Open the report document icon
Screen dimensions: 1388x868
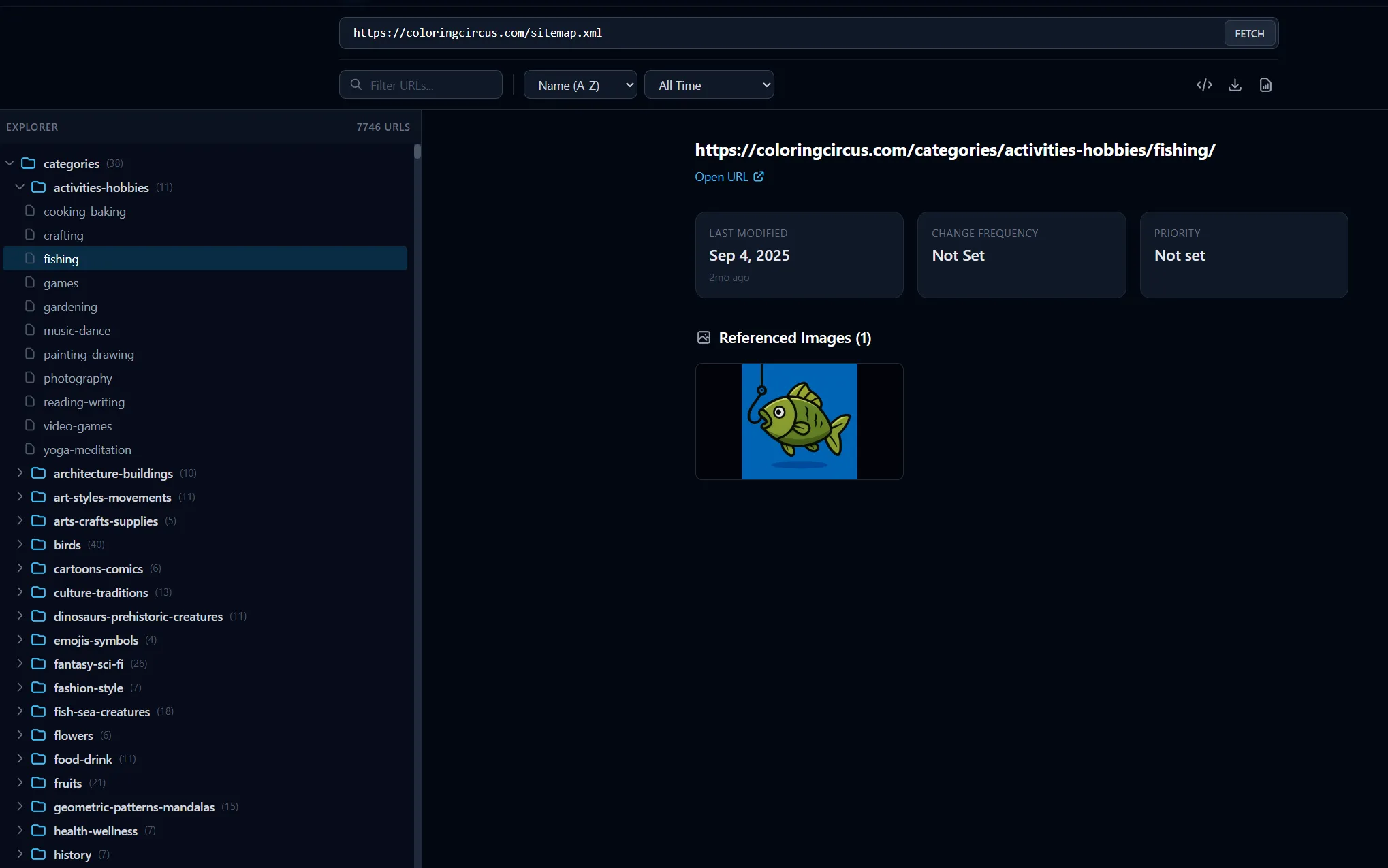pos(1265,84)
